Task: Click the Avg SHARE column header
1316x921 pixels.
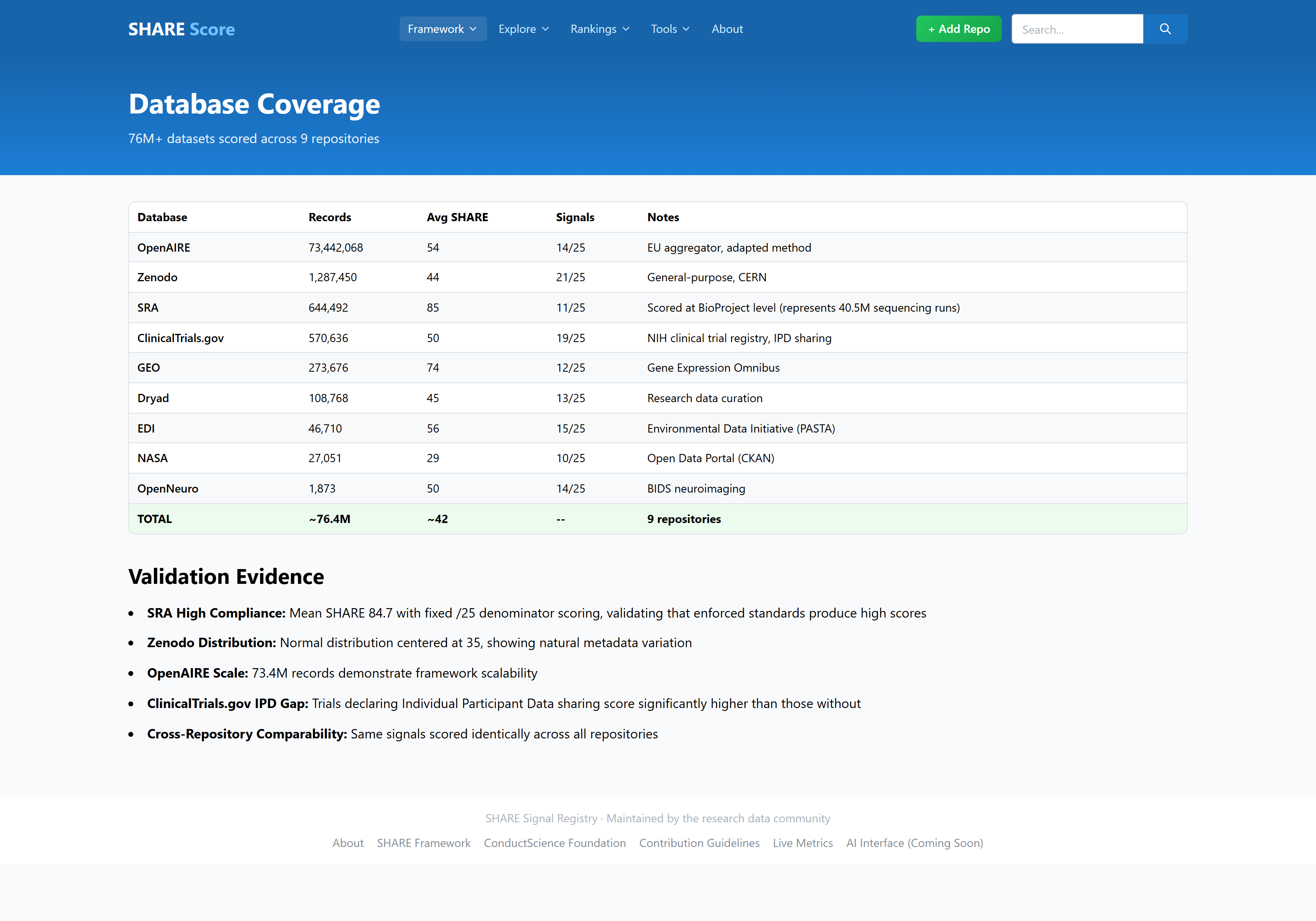Action: [457, 217]
